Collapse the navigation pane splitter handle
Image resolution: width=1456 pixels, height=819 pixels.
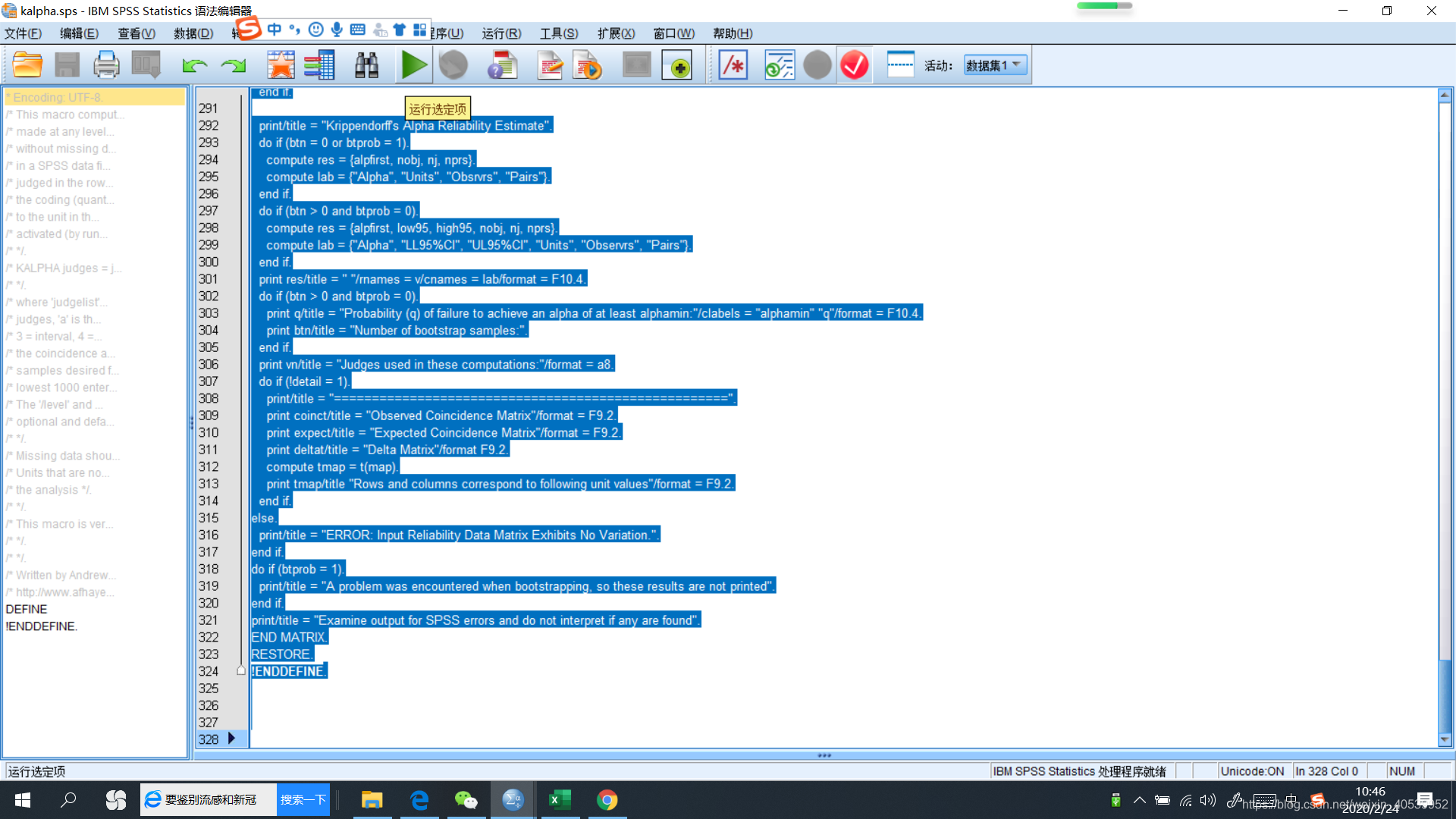pos(191,422)
